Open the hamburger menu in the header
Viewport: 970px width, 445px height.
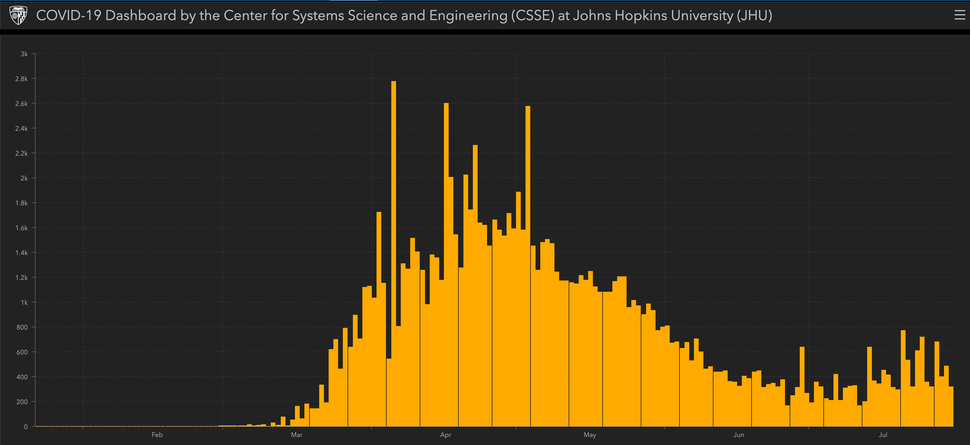tap(959, 17)
